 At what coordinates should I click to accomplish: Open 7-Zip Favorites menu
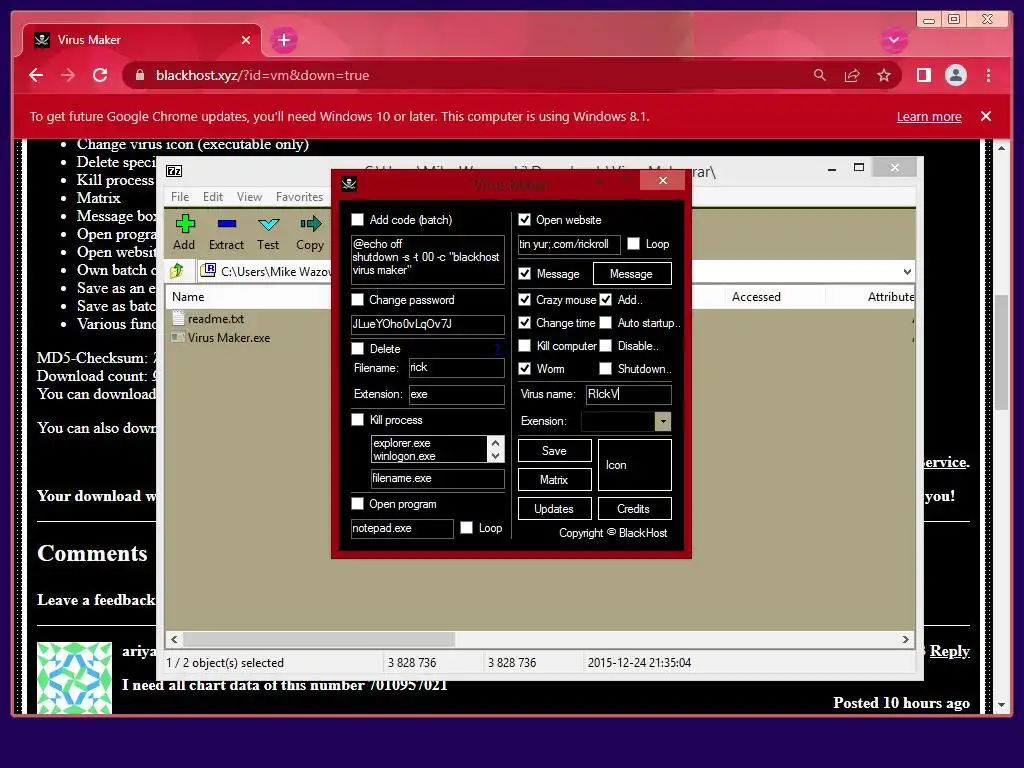(299, 197)
